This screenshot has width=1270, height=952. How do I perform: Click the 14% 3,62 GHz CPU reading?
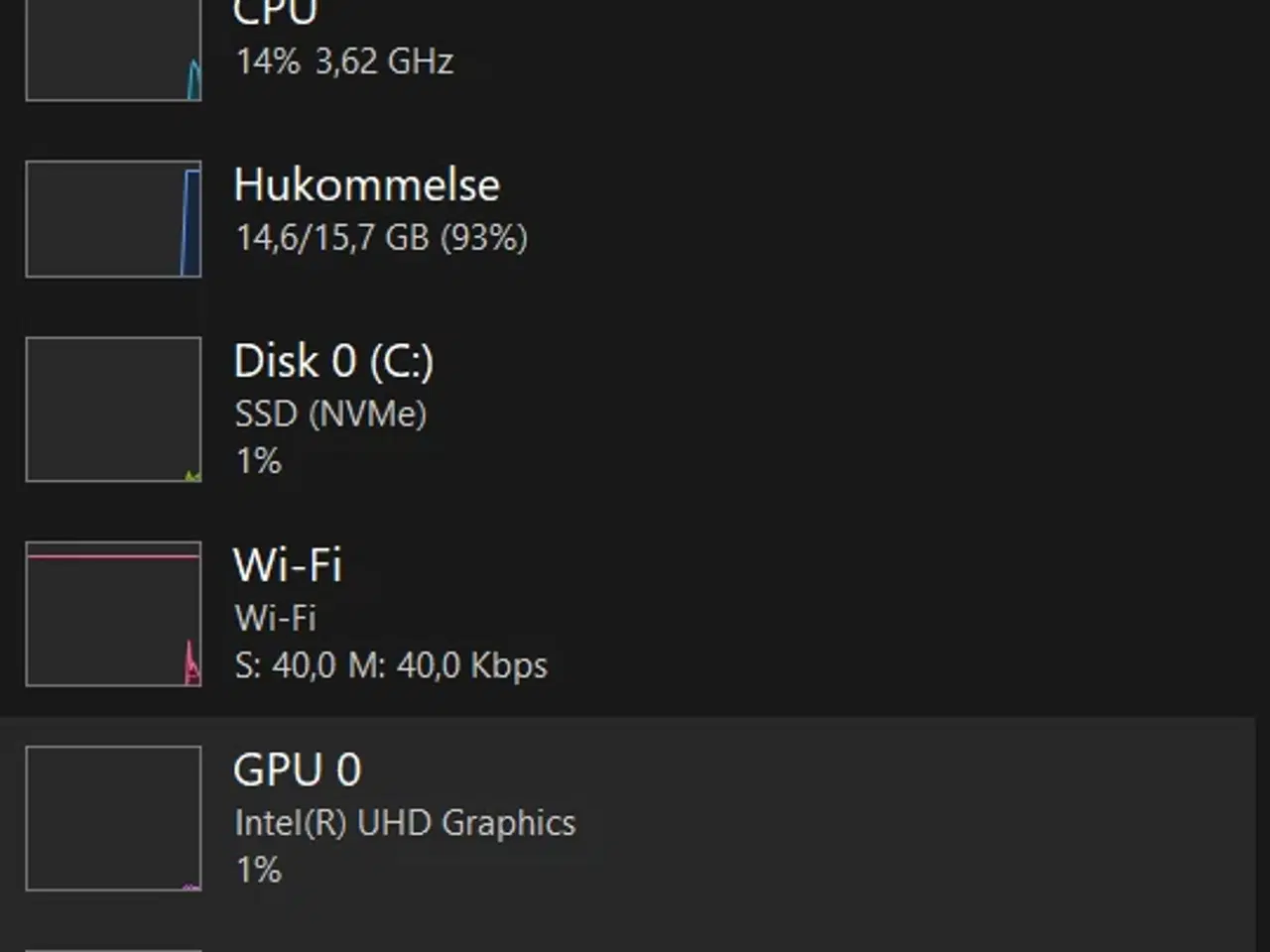coord(344,61)
